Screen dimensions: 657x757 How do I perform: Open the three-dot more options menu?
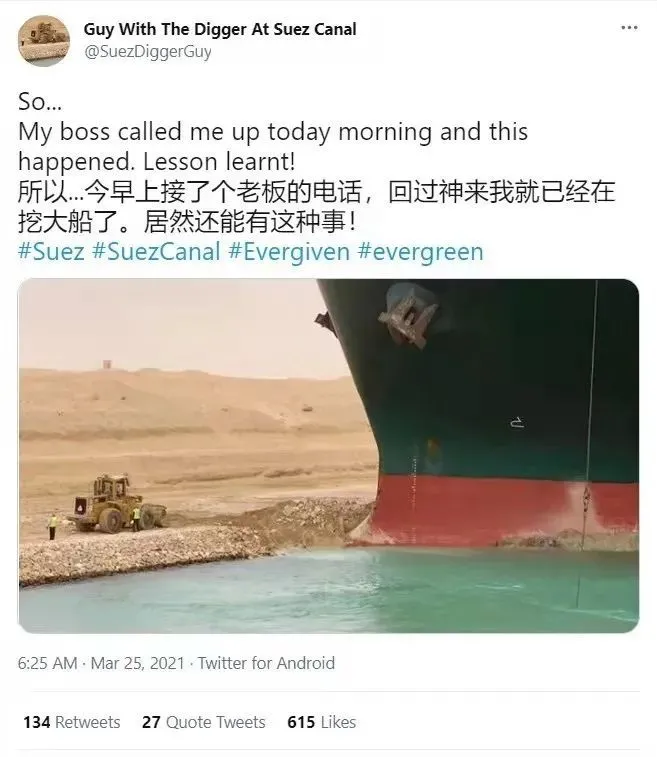(x=629, y=28)
